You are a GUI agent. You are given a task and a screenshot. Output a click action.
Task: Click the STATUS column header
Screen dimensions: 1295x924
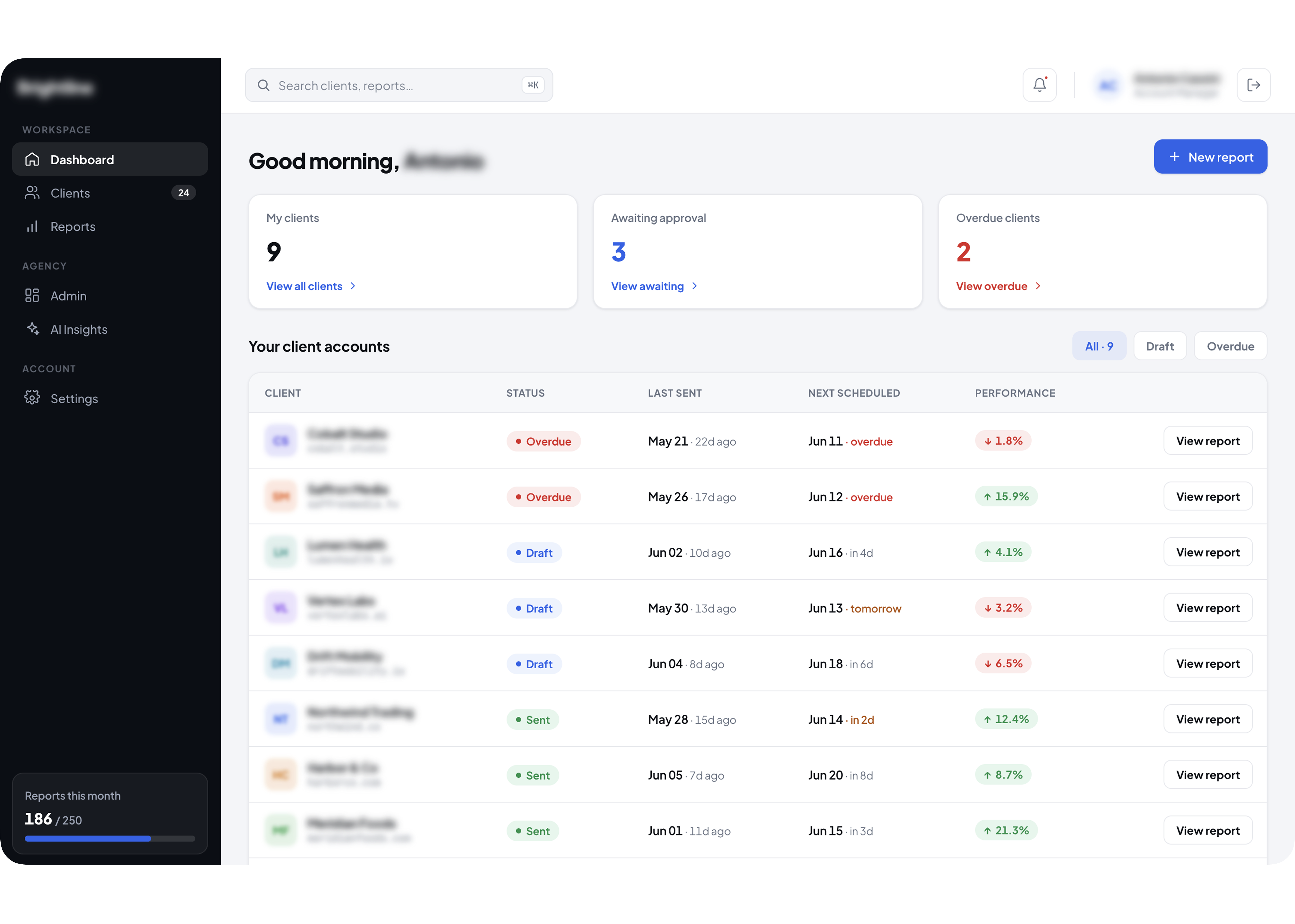coord(525,393)
